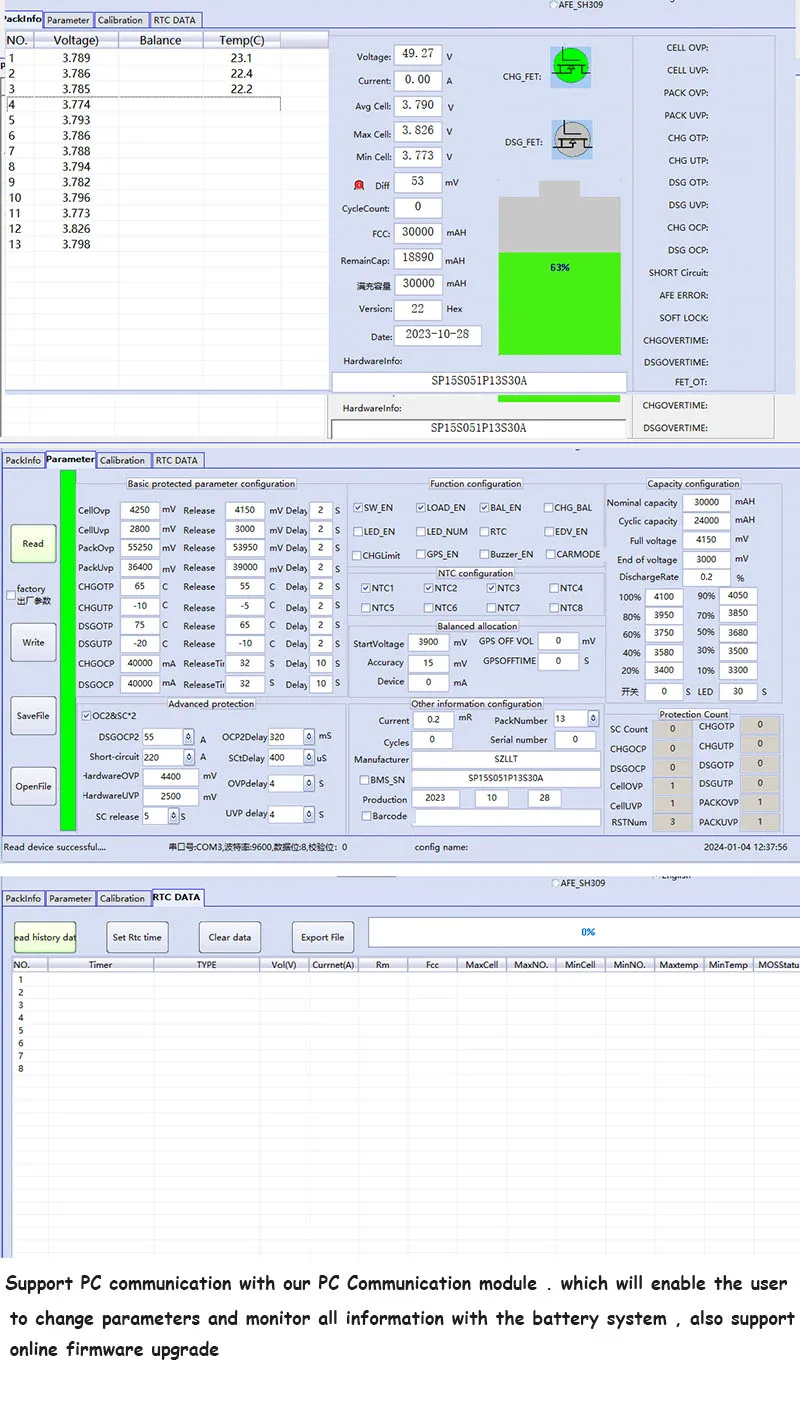Image resolution: width=800 pixels, height=1411 pixels.
Task: Toggle the OC2&SC*2 advanced protection checkbox
Action: click(x=86, y=716)
